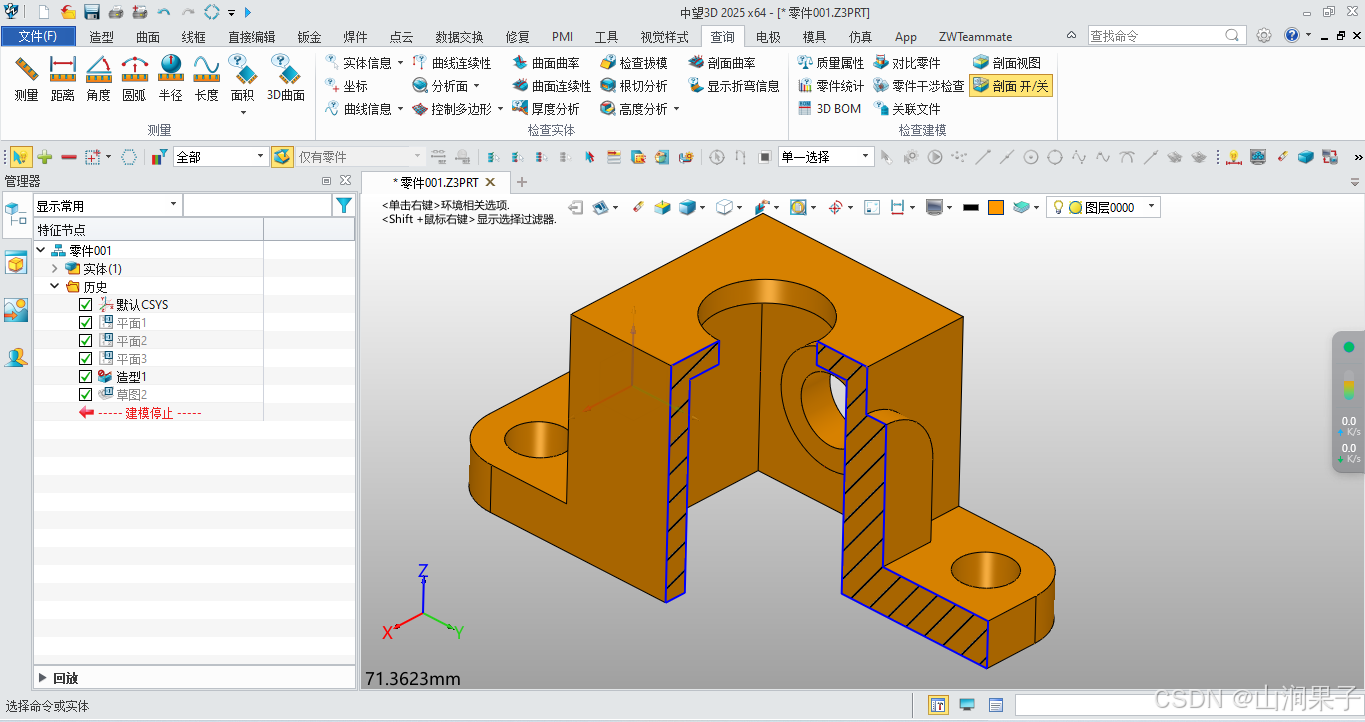This screenshot has height=722, width=1365.
Task: Click the 对比零件 compare parts tool
Action: click(x=907, y=63)
